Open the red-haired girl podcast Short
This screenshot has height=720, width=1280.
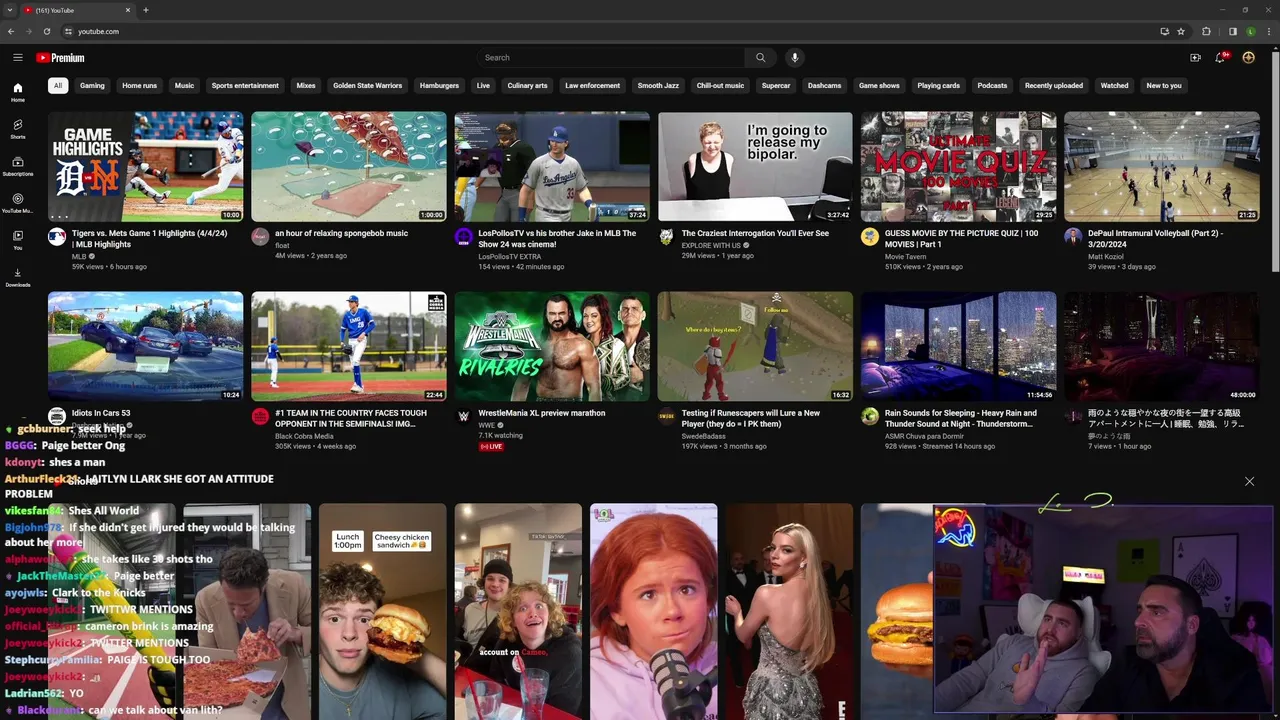(653, 612)
